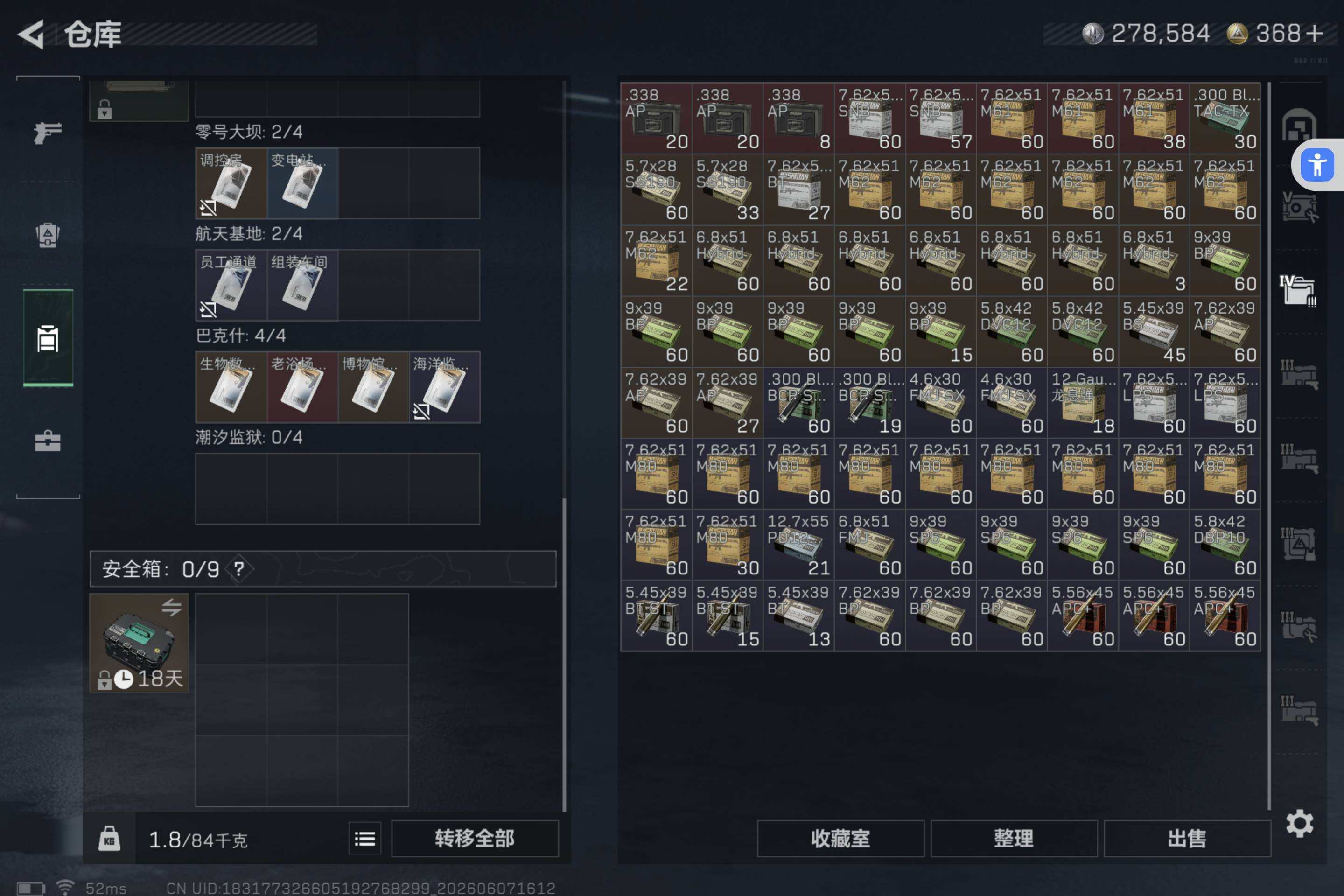Open the 收藏室 button
Image resolution: width=1344 pixels, height=896 pixels.
840,838
